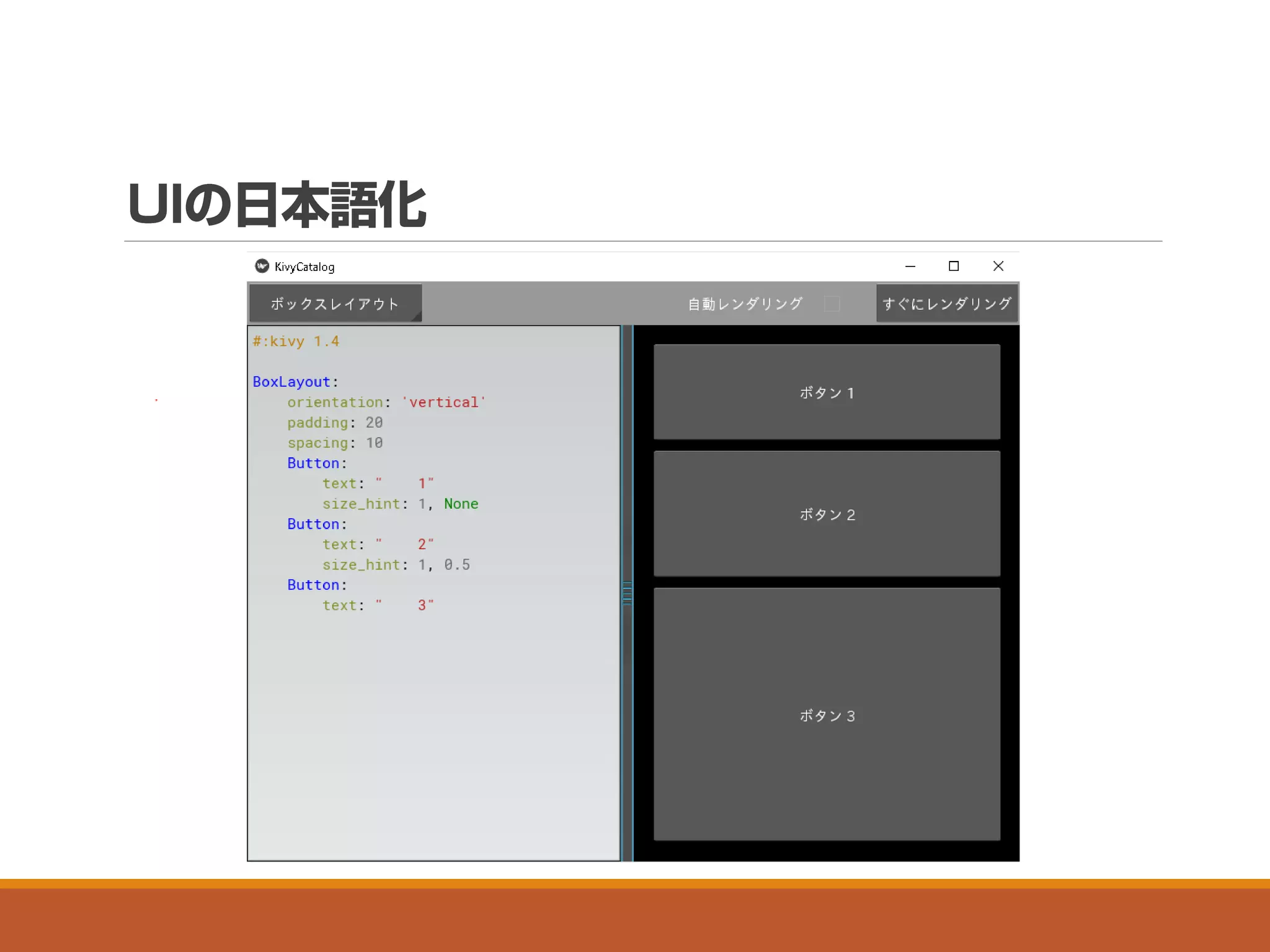
Task: Click the Kivy logo in title bar
Action: pos(262,266)
